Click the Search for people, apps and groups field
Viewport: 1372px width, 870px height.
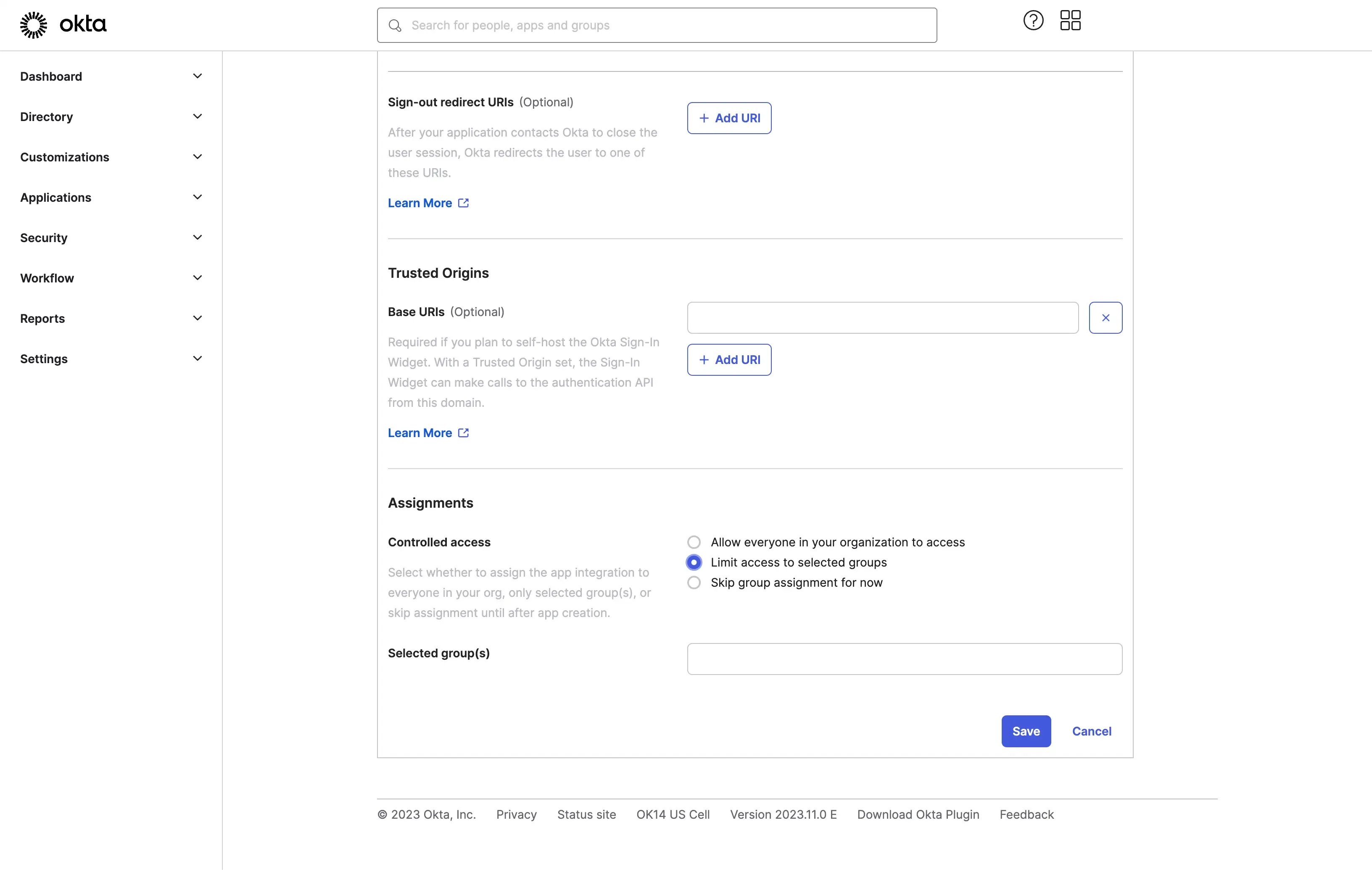coord(656,25)
